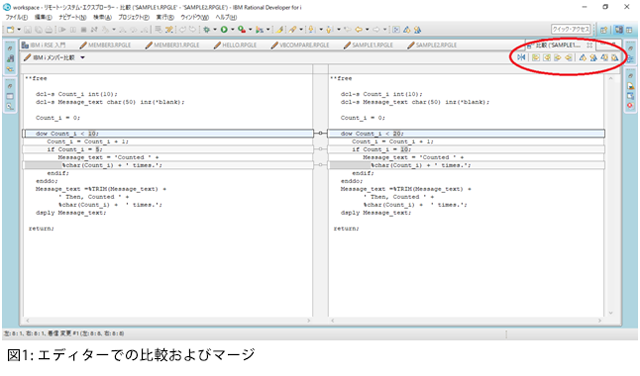The width and height of the screenshot is (640, 376).
Task: Click the Save toolbar icon
Action: (28, 29)
